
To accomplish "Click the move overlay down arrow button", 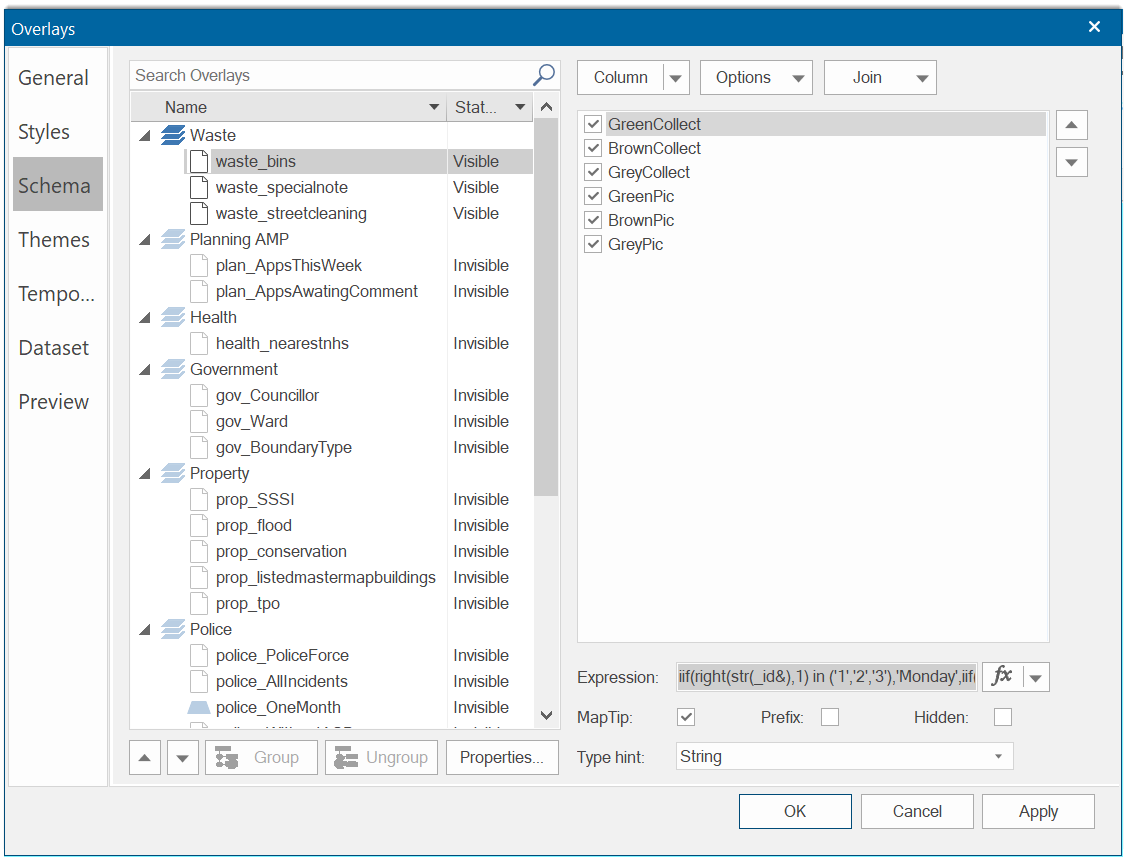I will coord(182,758).
